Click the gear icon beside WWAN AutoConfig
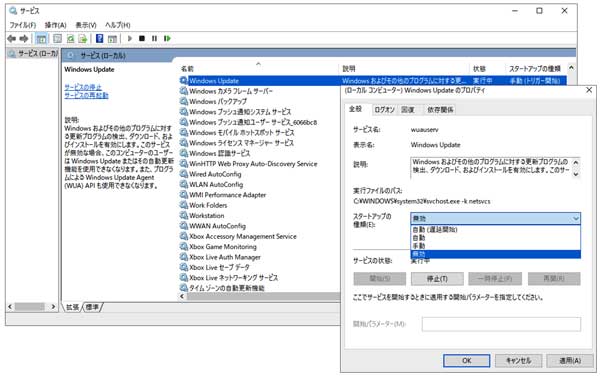The image size is (600, 377). click(x=184, y=226)
